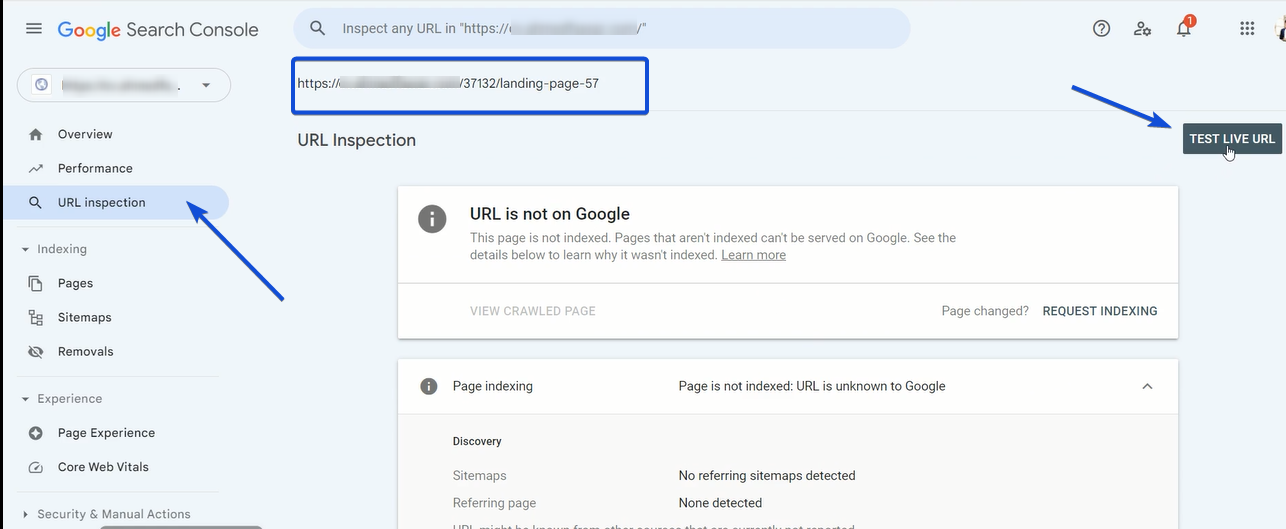This screenshot has width=1286, height=529.
Task: Click the Pages document icon
Action: point(36,283)
